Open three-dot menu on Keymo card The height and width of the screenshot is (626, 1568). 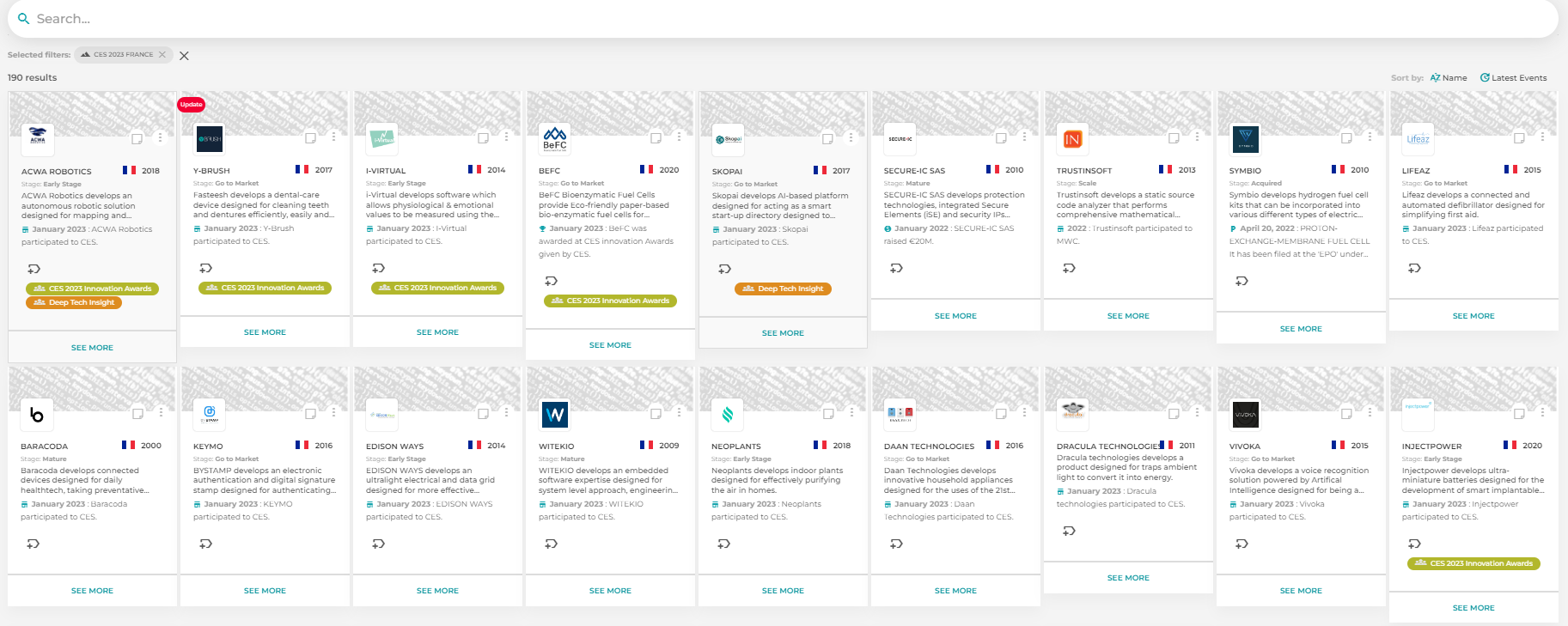click(x=333, y=412)
